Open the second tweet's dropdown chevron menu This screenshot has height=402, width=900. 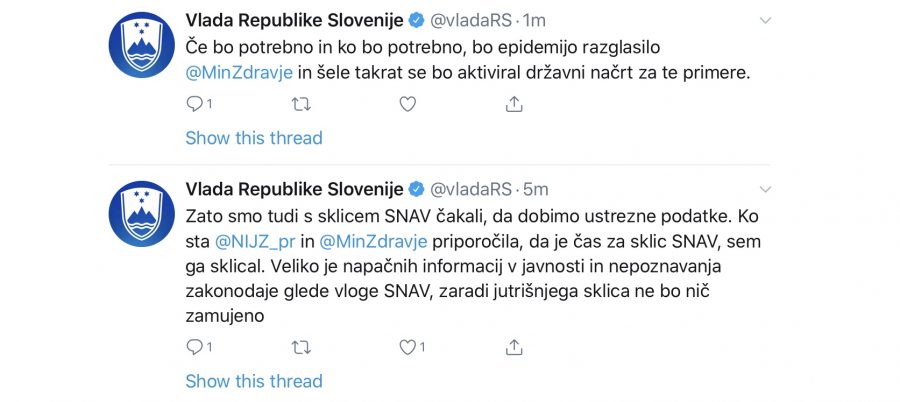click(x=765, y=189)
